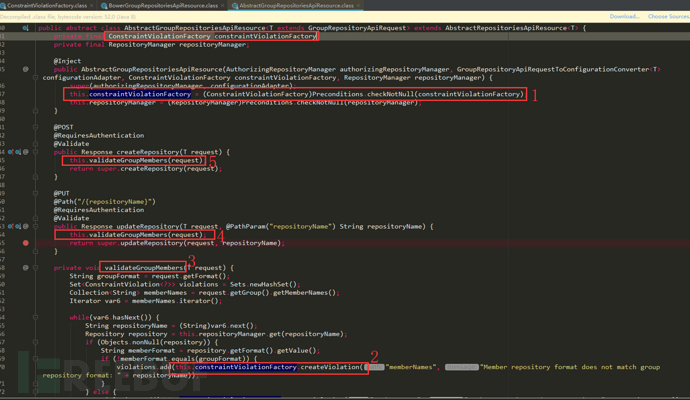Viewport: 690px width, 400px height.
Task: Click the first gutter icon on the updateRepository line
Action: (x=10, y=226)
